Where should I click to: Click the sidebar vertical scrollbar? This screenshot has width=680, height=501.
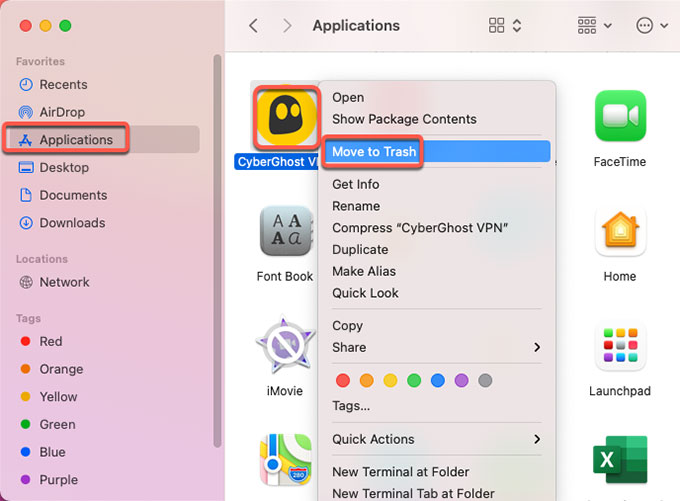coord(217,251)
